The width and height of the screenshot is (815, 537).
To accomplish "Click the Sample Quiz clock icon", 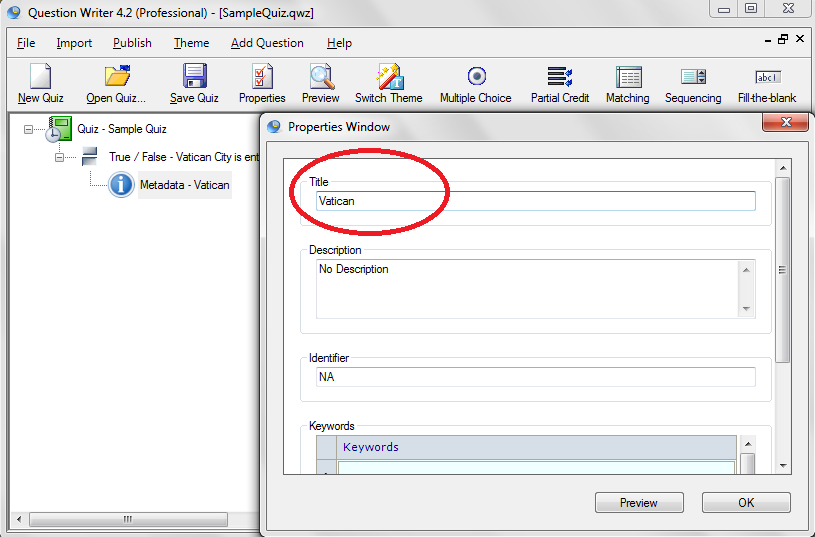I will pyautogui.click(x=59, y=129).
